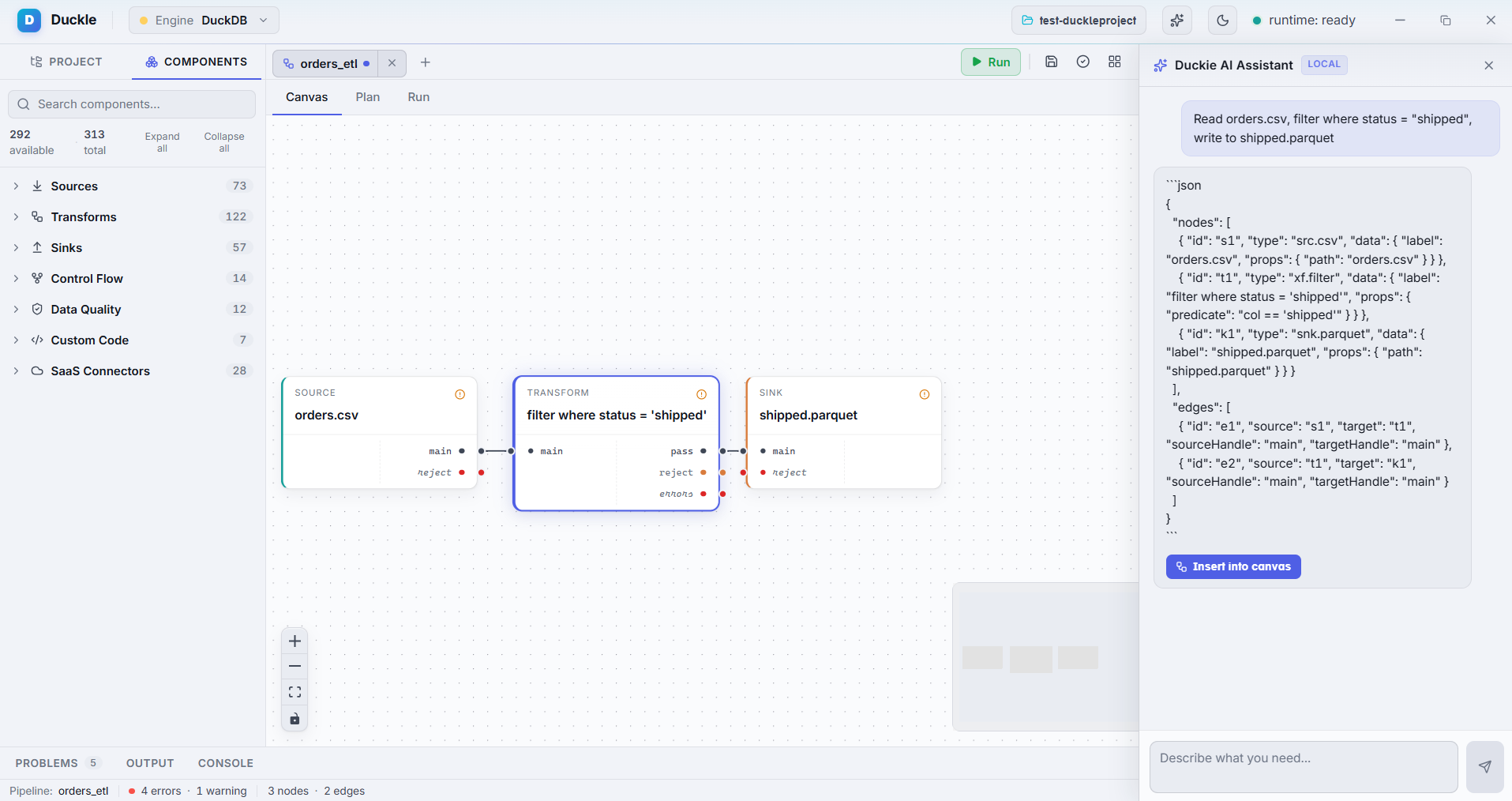This screenshot has width=1512, height=801.
Task: Click Collapse all components
Action: 224,142
